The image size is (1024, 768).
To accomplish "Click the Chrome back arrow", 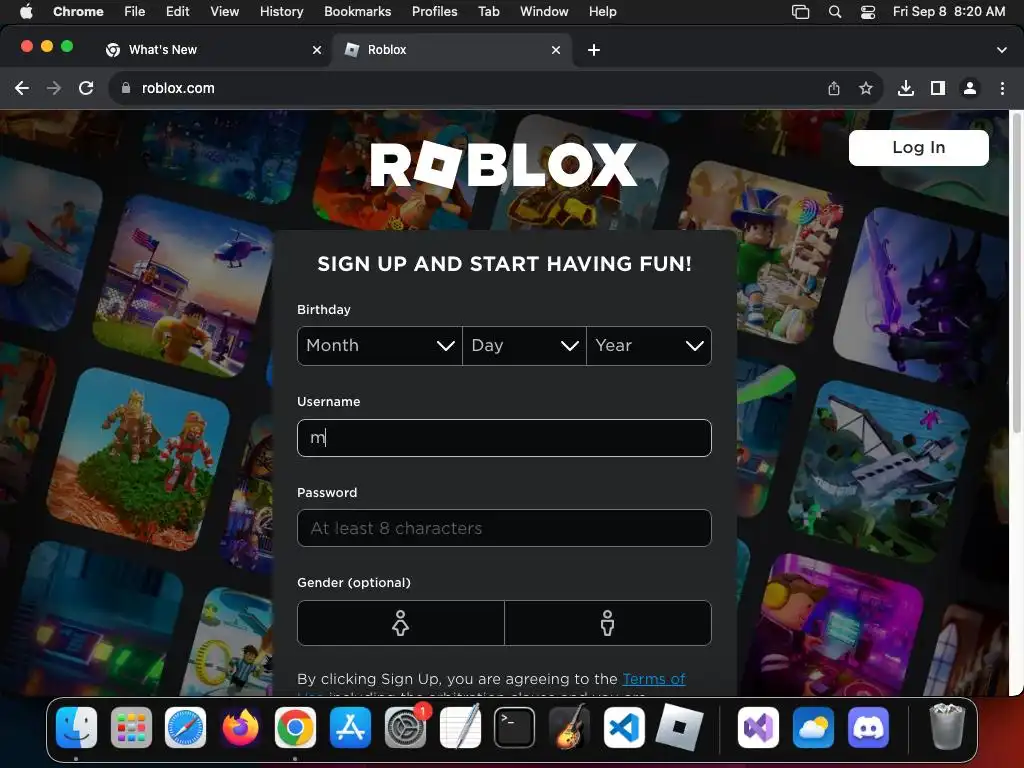I will (22, 88).
